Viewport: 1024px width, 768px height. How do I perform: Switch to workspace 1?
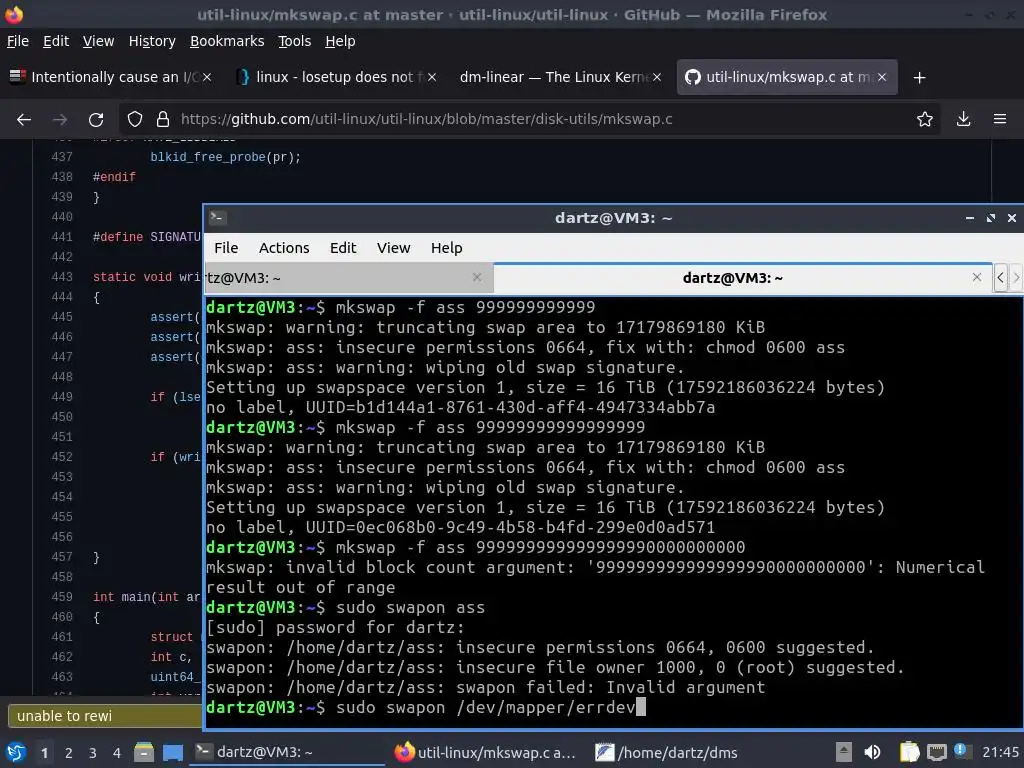point(44,753)
